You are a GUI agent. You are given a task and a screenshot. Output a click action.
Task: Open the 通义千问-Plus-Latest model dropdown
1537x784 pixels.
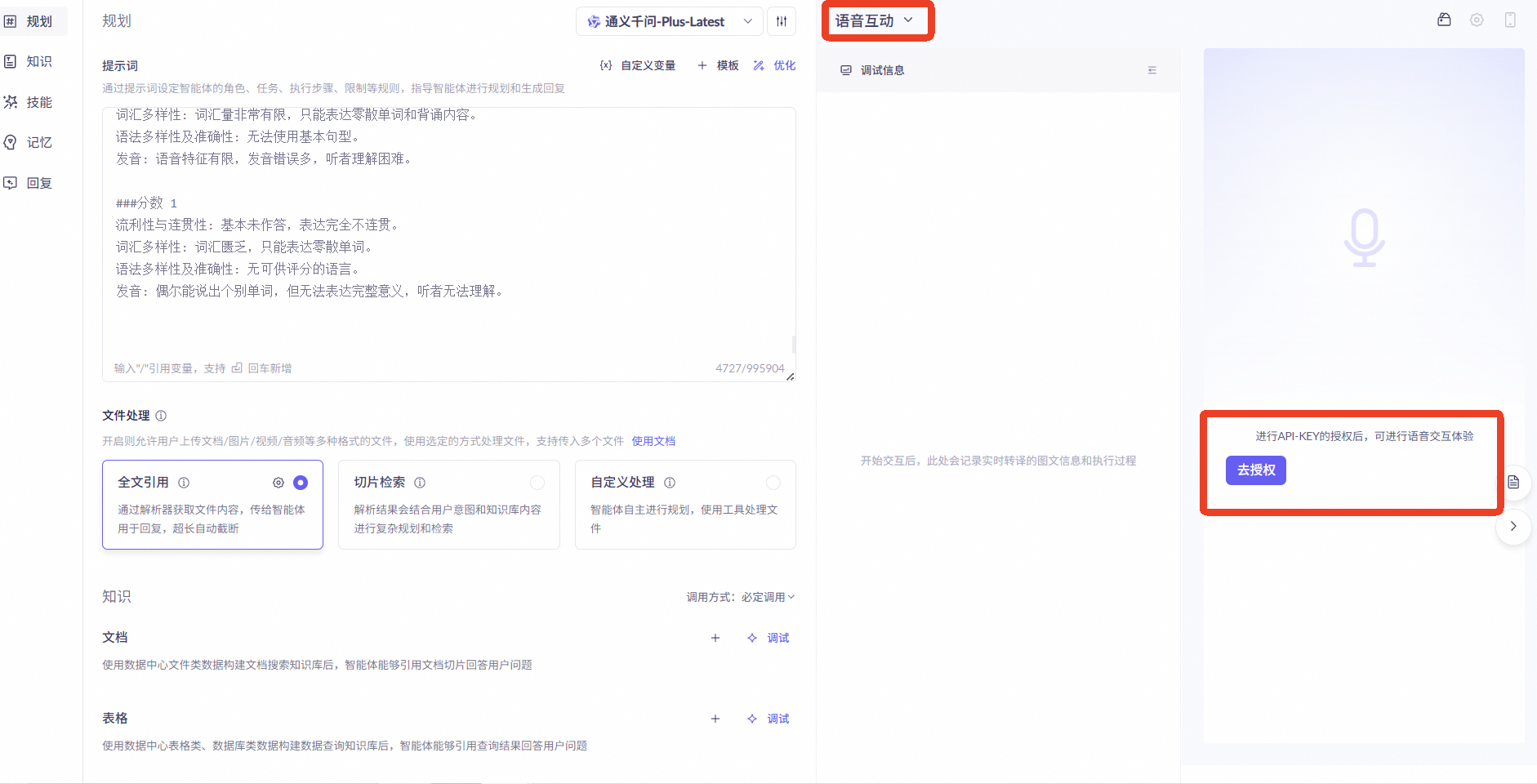pos(670,21)
